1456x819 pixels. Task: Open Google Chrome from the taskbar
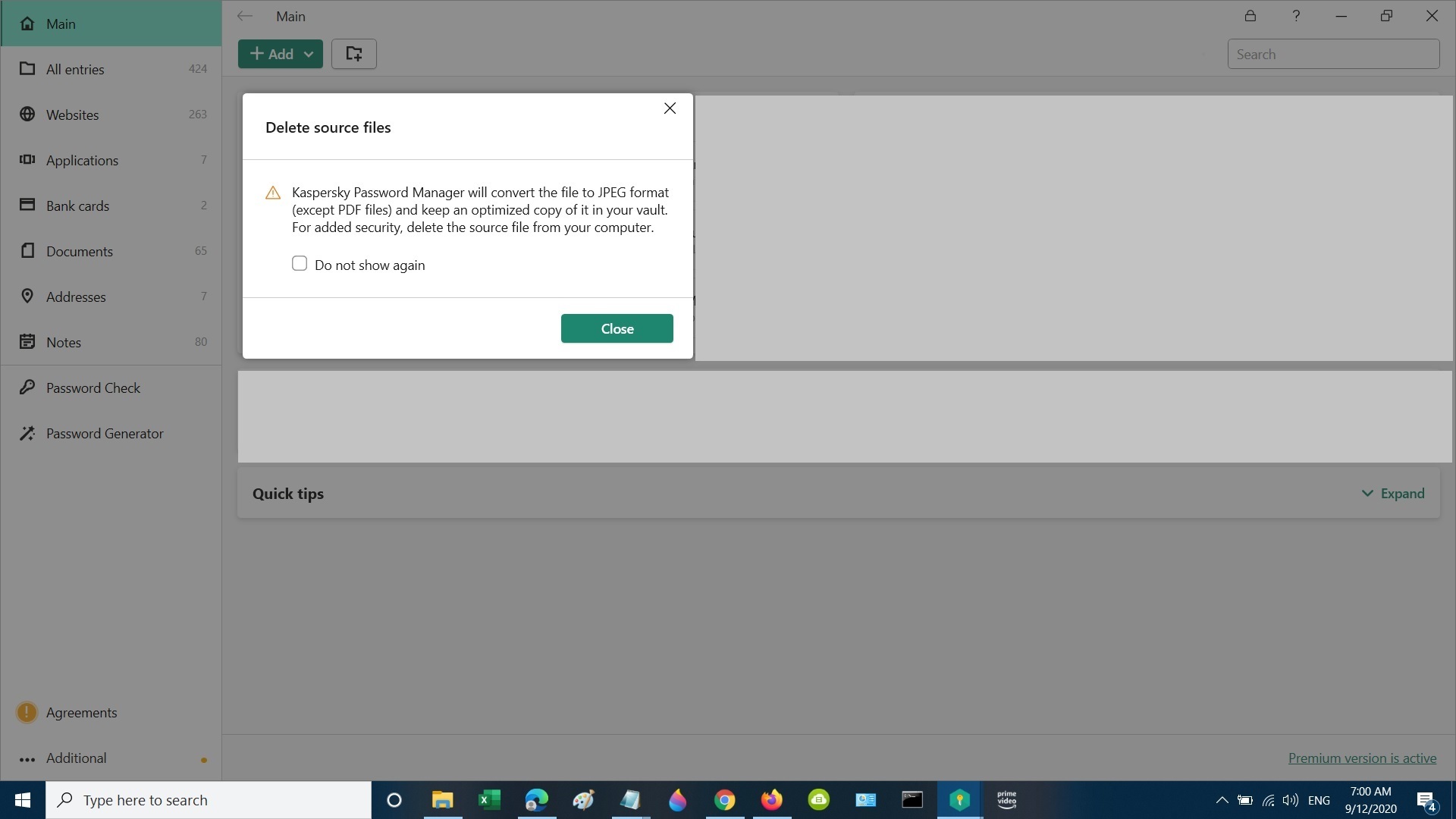(x=724, y=800)
